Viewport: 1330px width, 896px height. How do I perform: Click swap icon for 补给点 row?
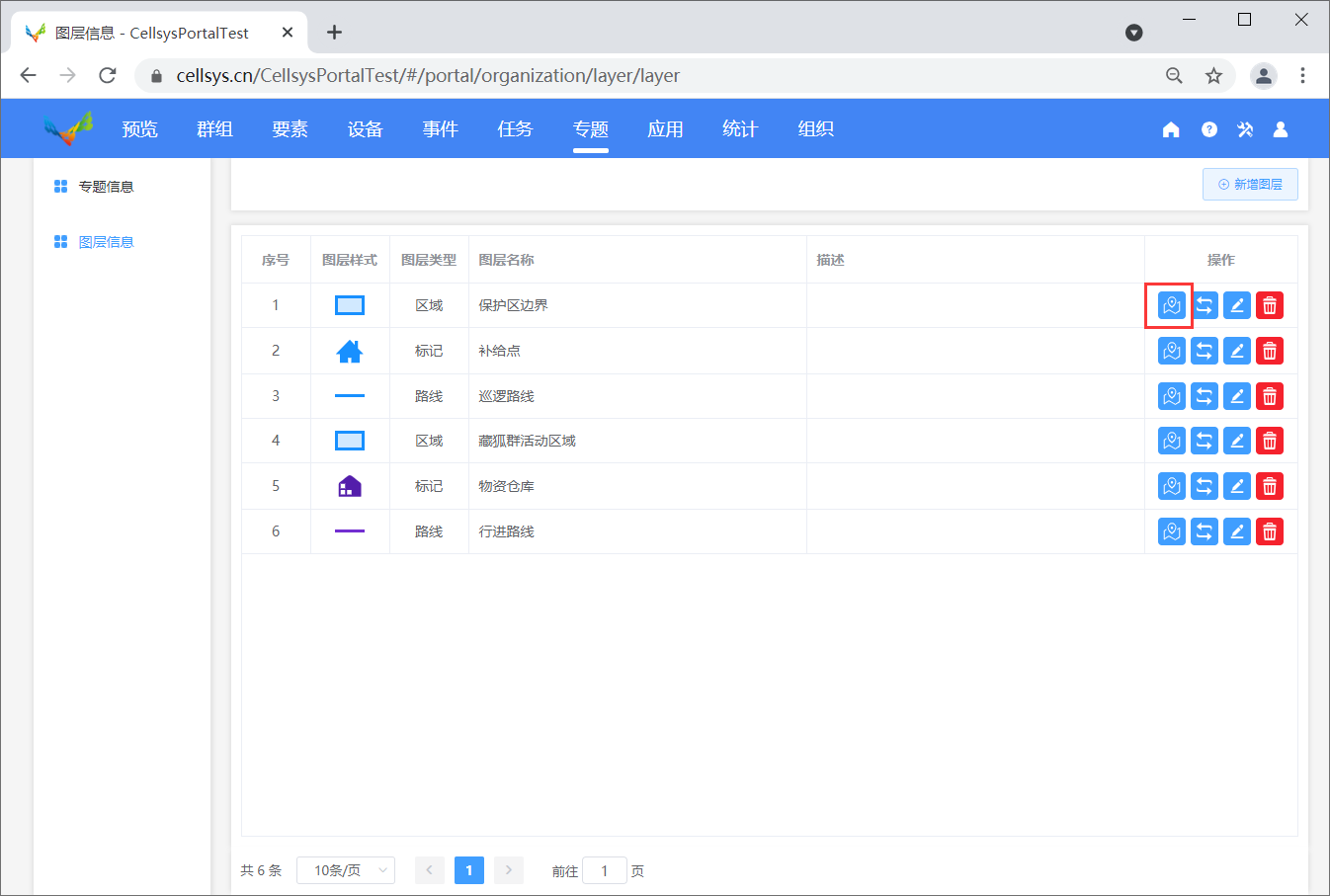(x=1204, y=351)
